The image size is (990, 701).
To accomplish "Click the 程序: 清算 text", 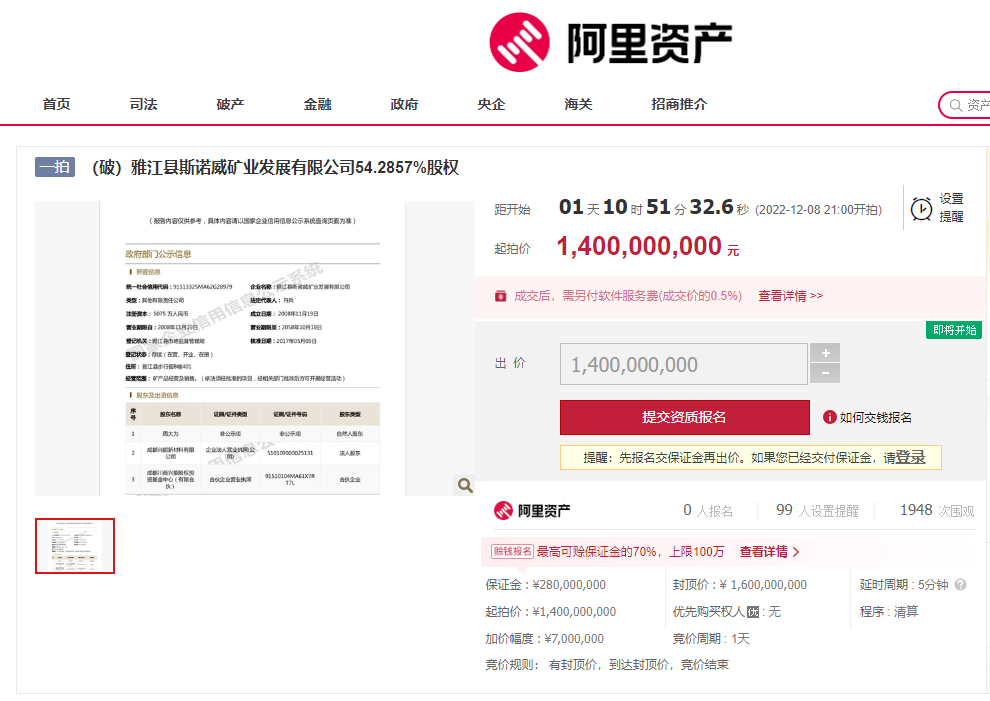I will (888, 611).
